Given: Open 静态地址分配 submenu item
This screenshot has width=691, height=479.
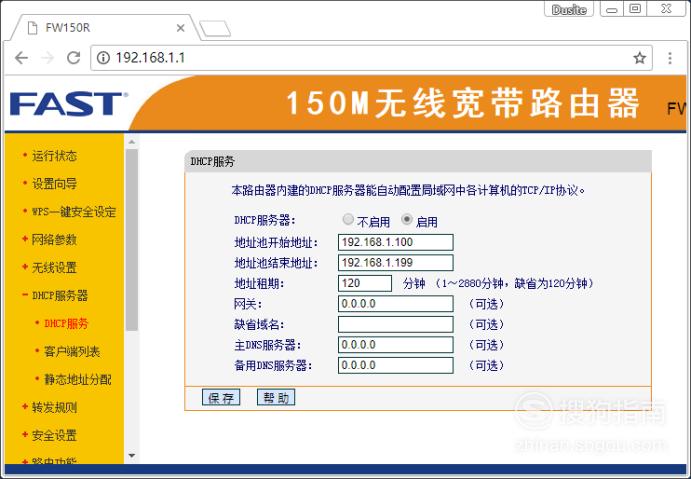Looking at the screenshot, I should [78, 379].
